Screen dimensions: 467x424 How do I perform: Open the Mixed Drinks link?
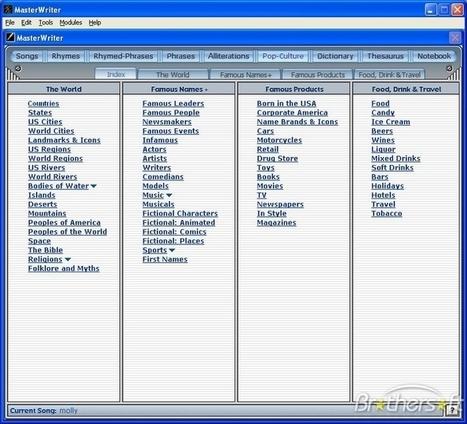tap(396, 159)
